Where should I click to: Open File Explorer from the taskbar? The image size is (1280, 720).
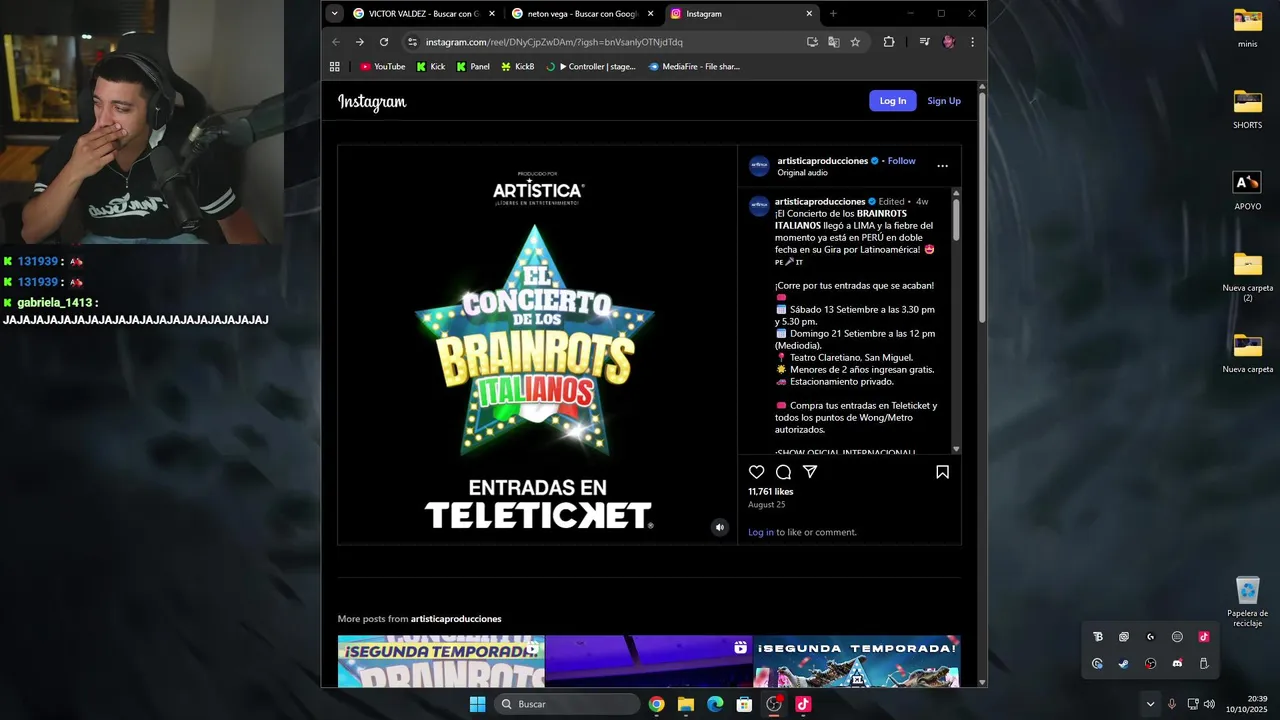[x=686, y=704]
